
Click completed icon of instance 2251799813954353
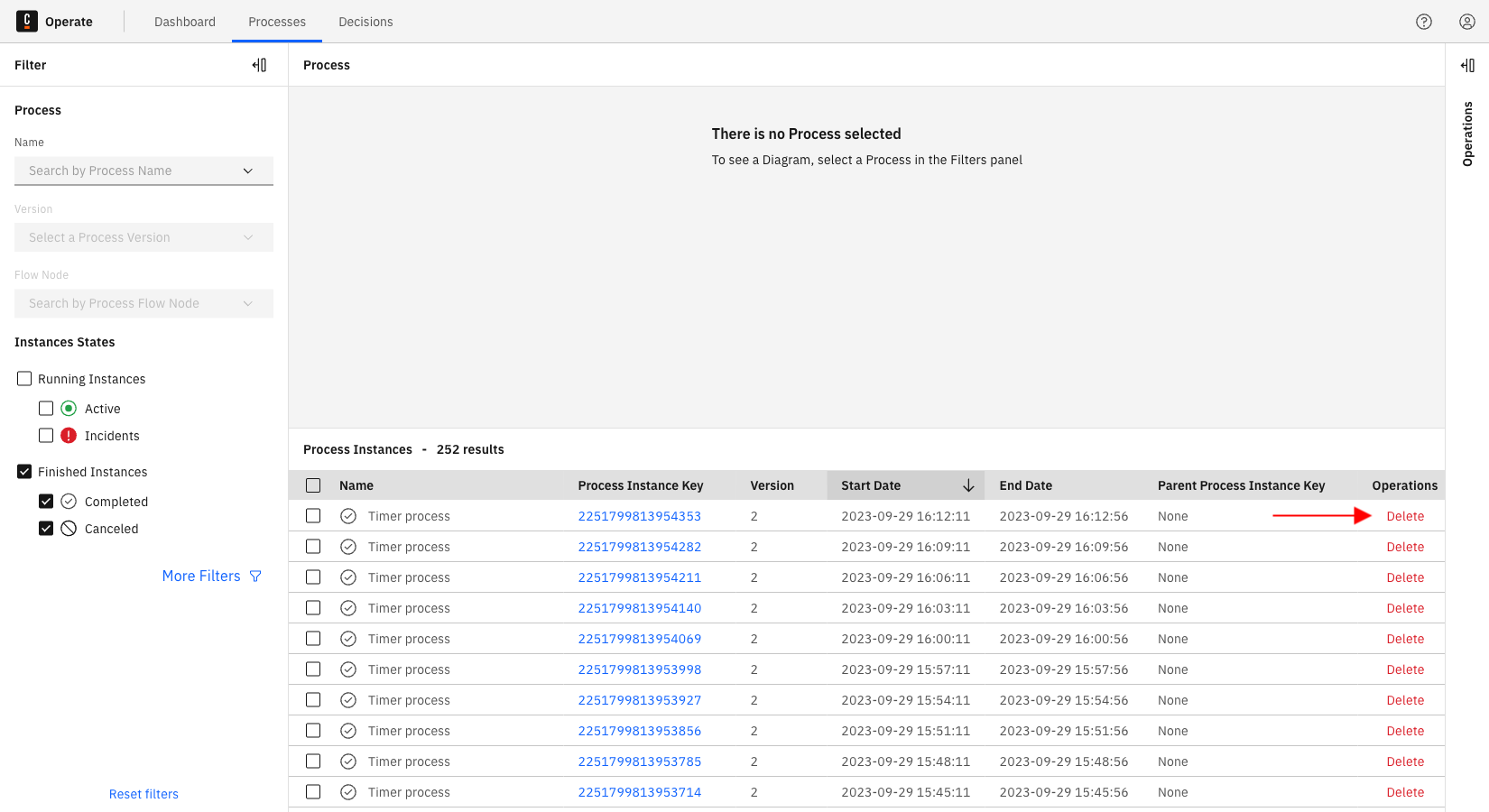tap(348, 516)
